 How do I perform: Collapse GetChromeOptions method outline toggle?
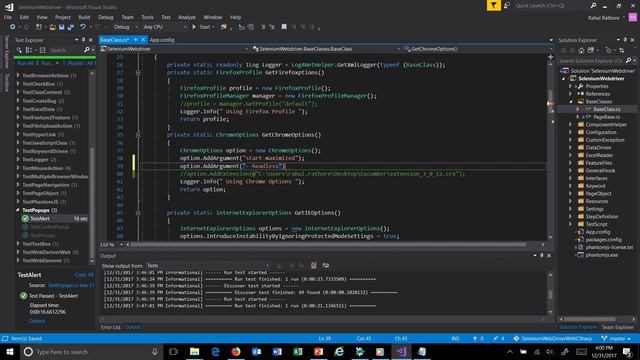click(138, 135)
